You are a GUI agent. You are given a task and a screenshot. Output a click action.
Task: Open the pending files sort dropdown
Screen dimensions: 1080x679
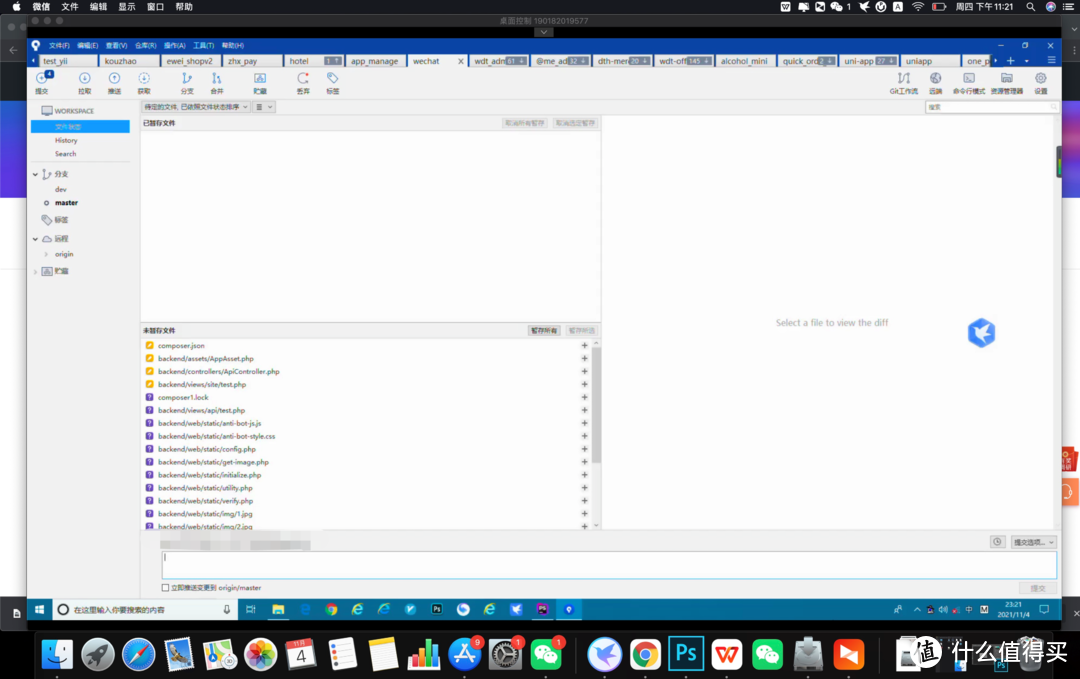(196, 107)
